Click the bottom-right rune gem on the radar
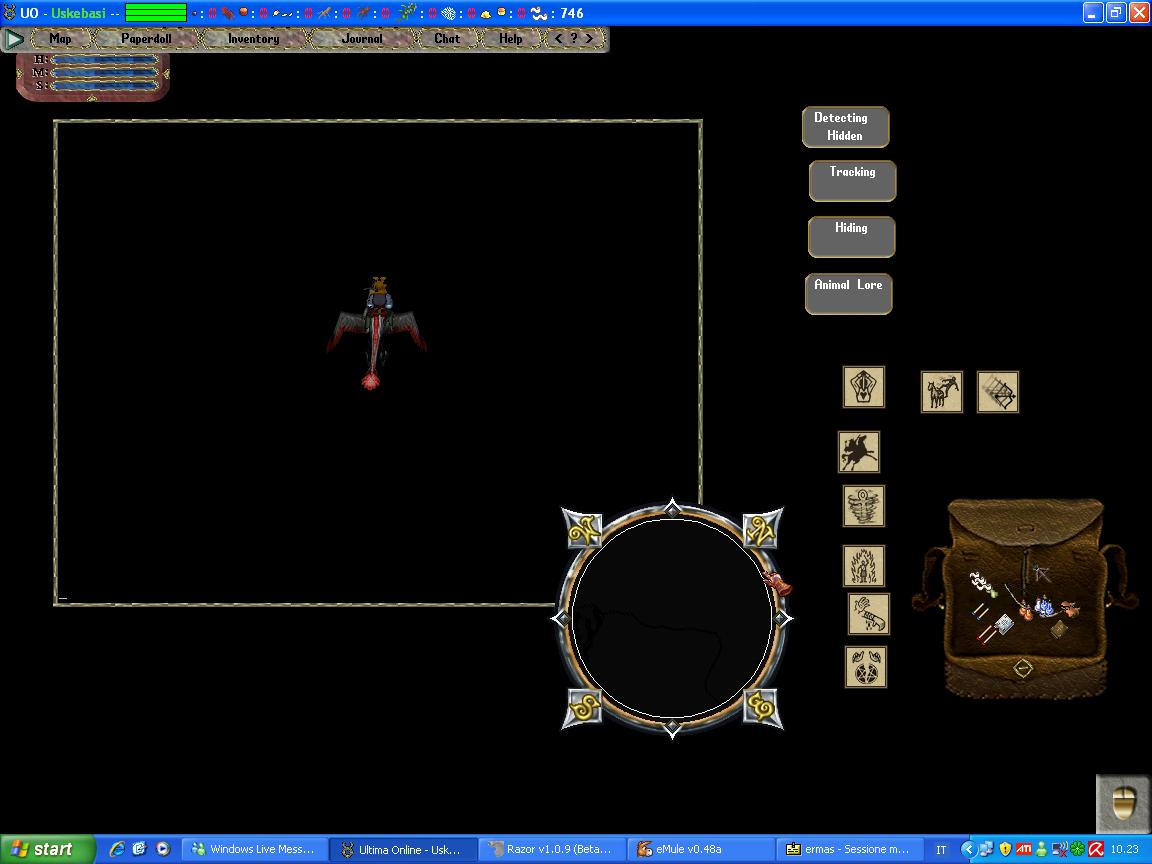 762,708
